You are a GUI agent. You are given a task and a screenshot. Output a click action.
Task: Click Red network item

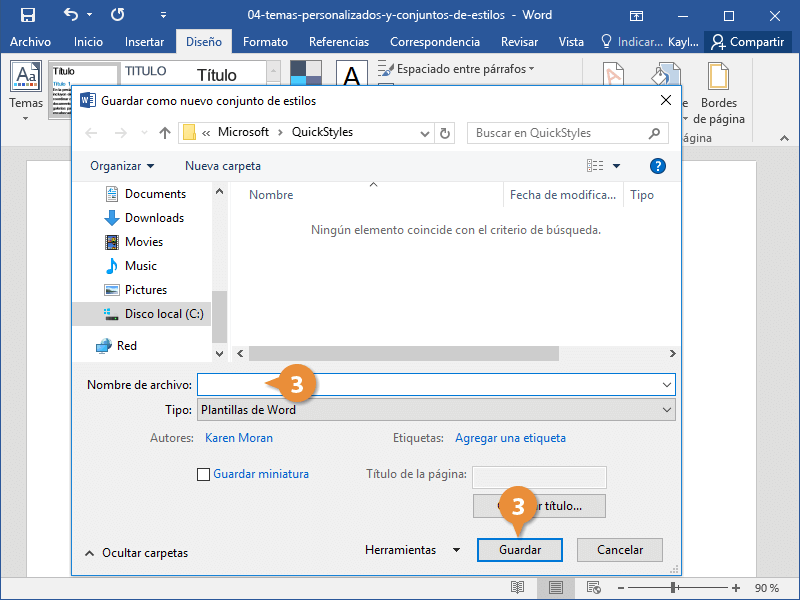[116, 346]
